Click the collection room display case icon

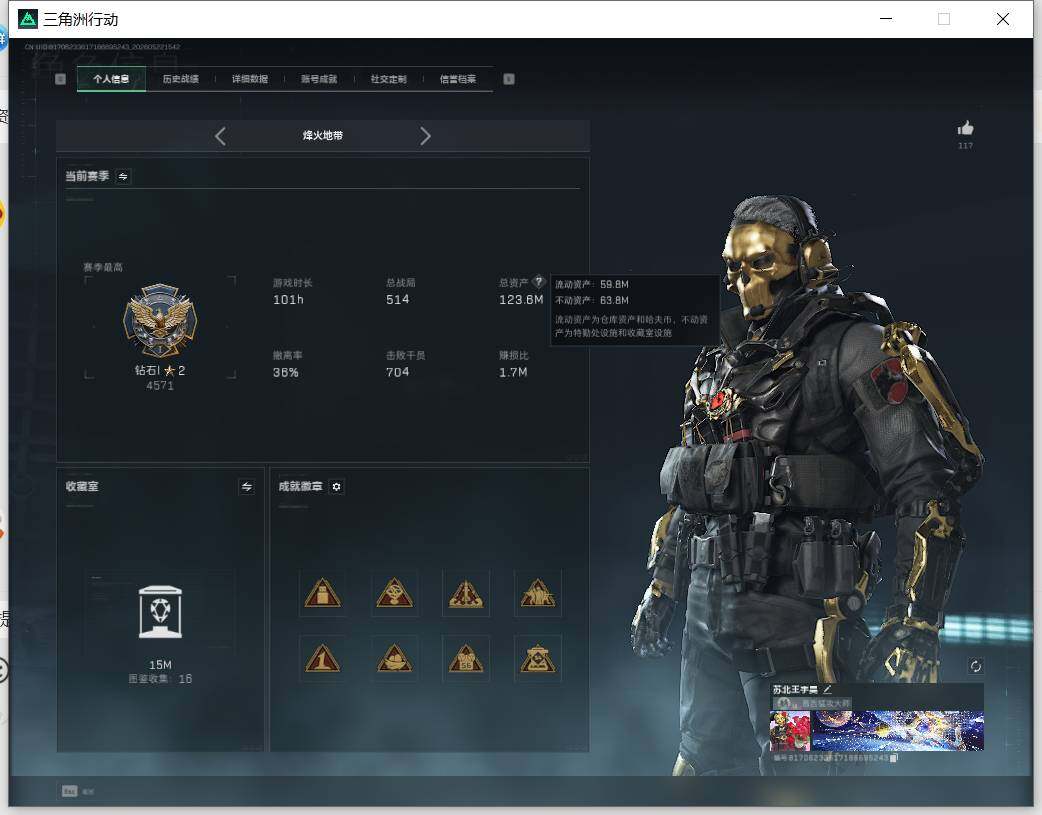(x=160, y=612)
